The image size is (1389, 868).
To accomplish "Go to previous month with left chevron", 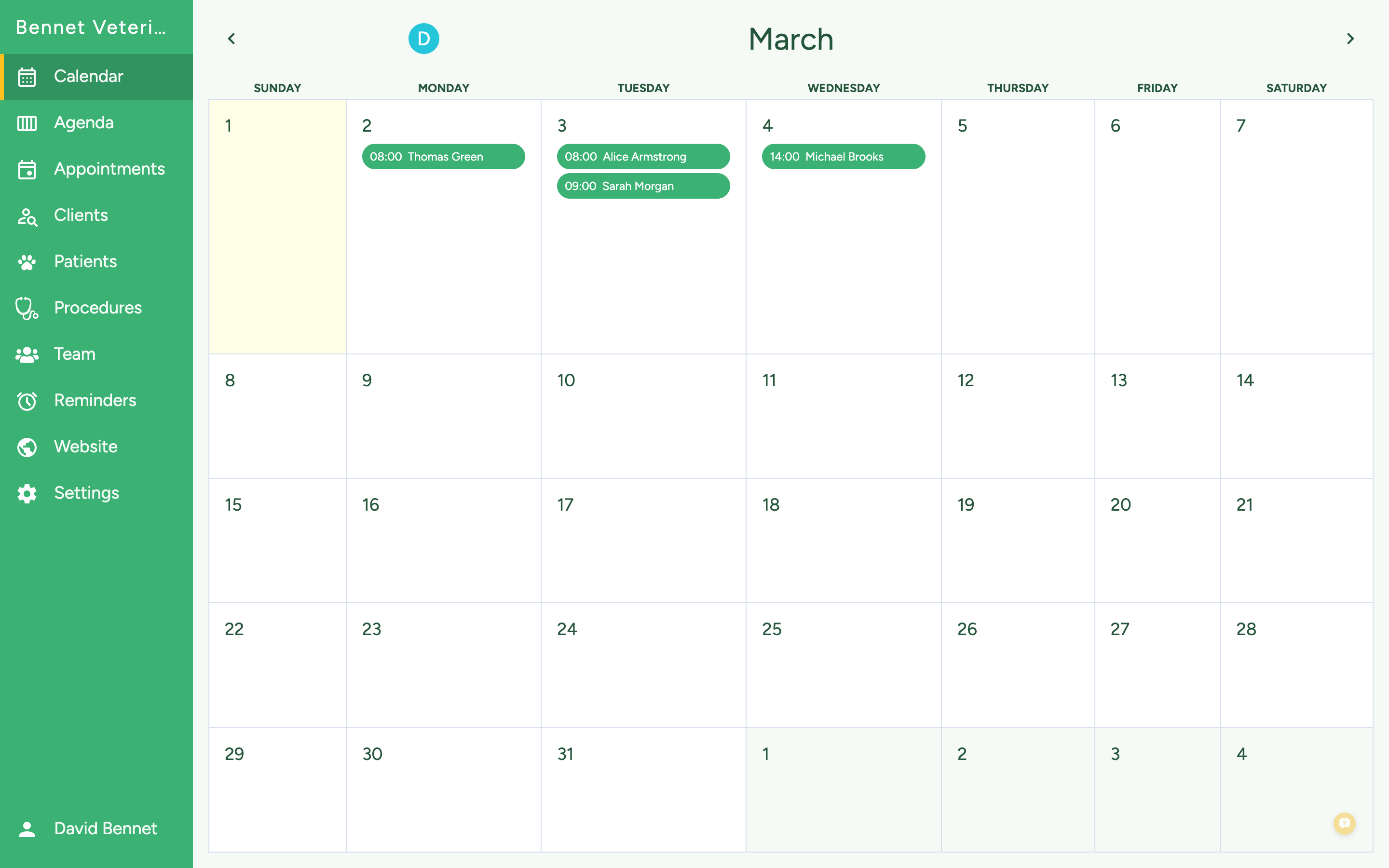I will tap(231, 39).
